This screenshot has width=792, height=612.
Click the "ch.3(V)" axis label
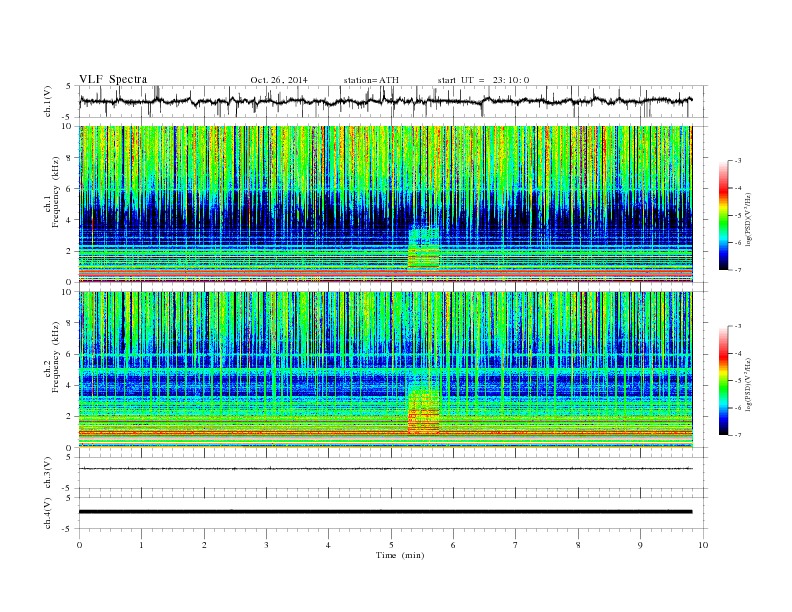coord(48,473)
